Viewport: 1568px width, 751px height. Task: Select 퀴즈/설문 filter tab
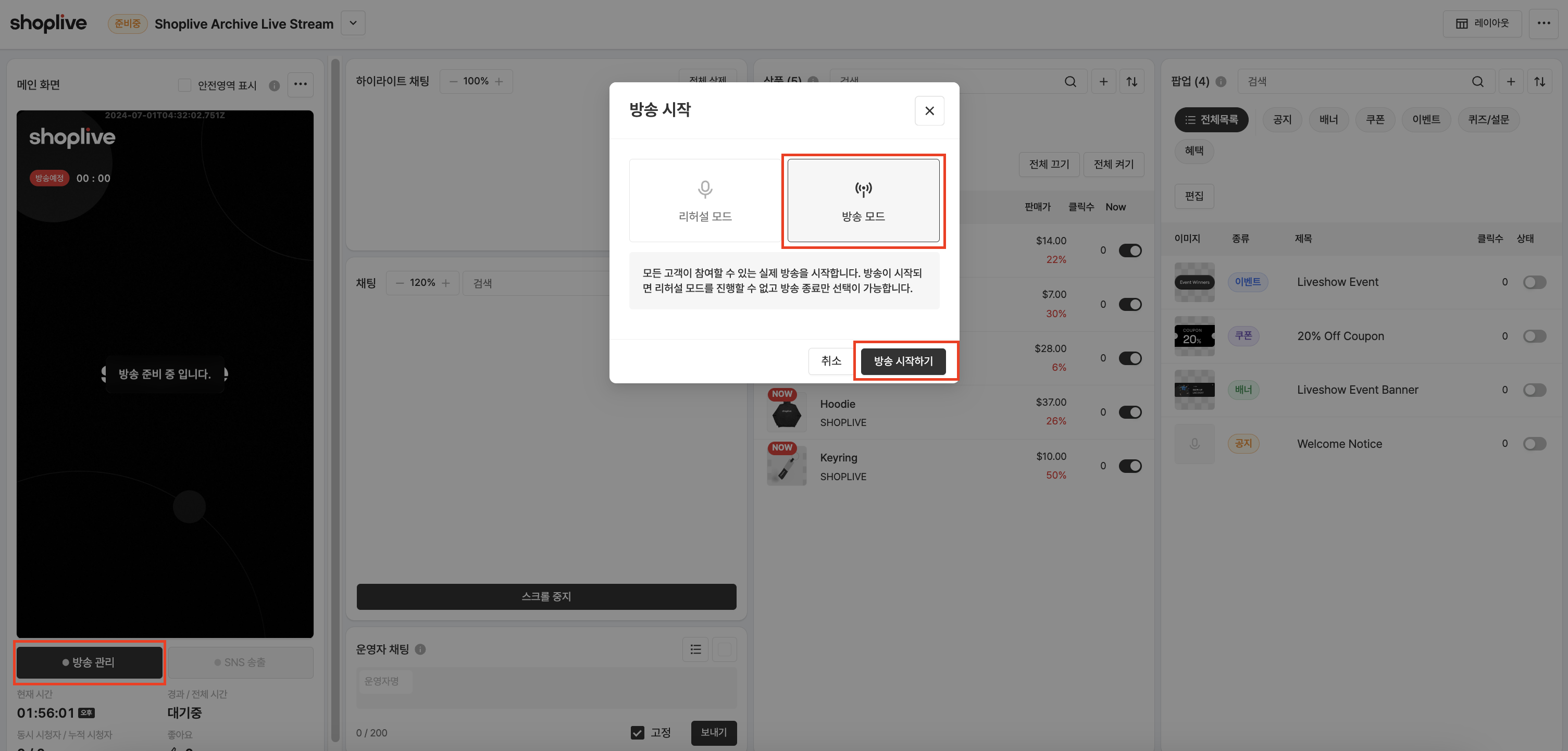tap(1488, 120)
